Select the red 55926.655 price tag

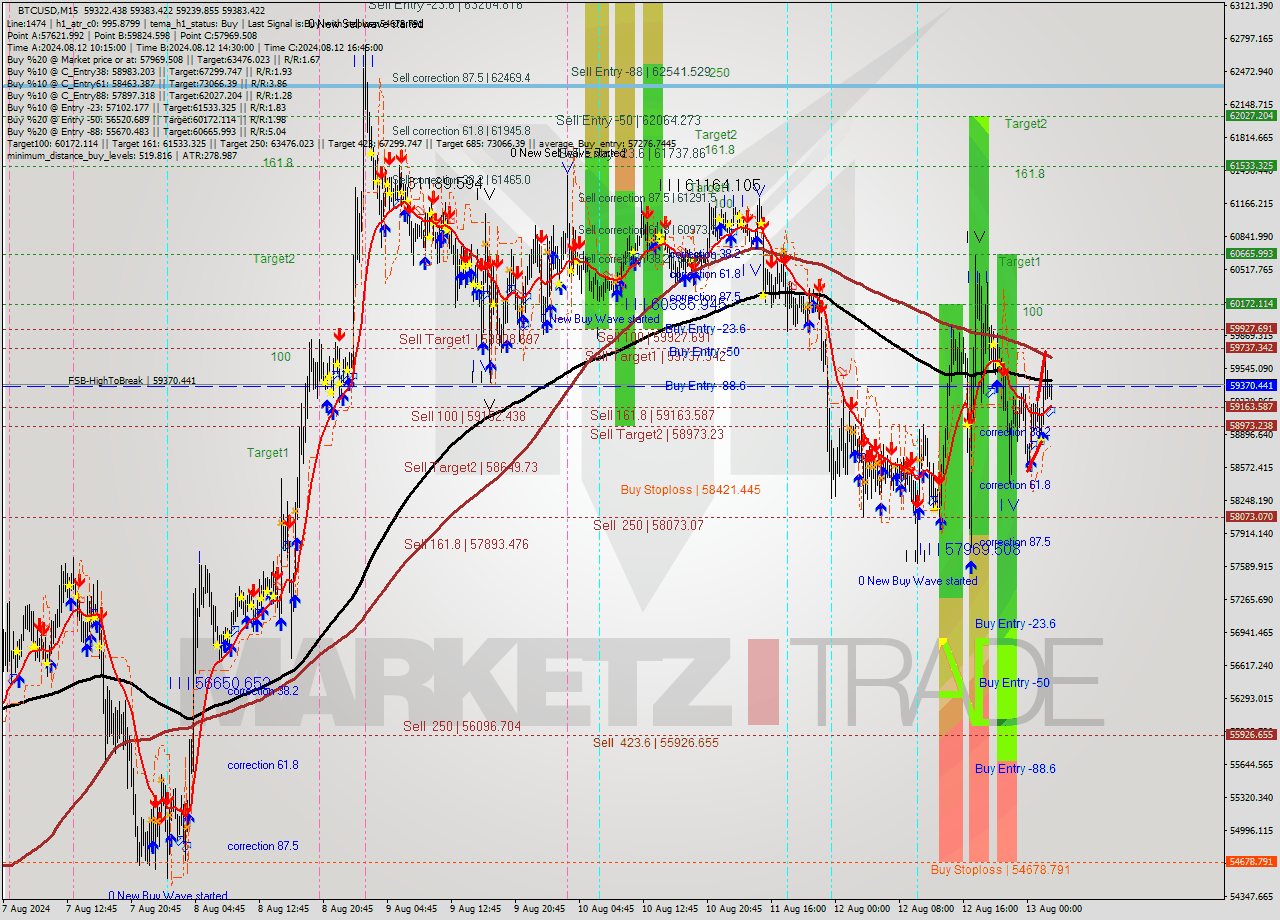(1251, 735)
